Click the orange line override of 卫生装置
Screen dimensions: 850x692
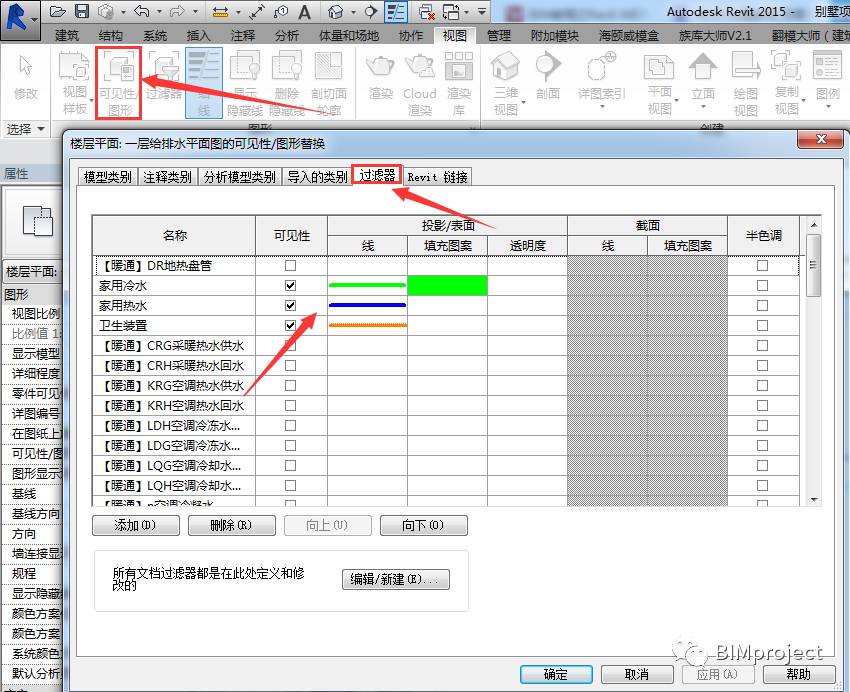tap(368, 326)
